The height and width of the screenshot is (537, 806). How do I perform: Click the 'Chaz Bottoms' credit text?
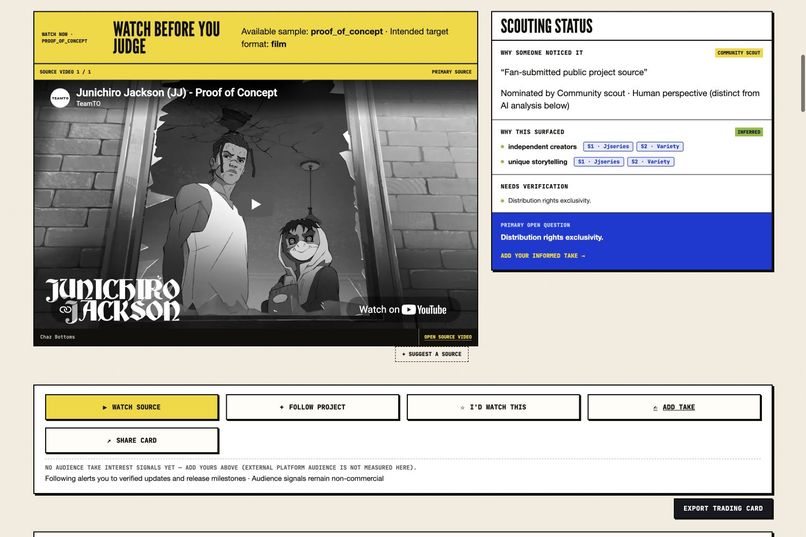[58, 337]
